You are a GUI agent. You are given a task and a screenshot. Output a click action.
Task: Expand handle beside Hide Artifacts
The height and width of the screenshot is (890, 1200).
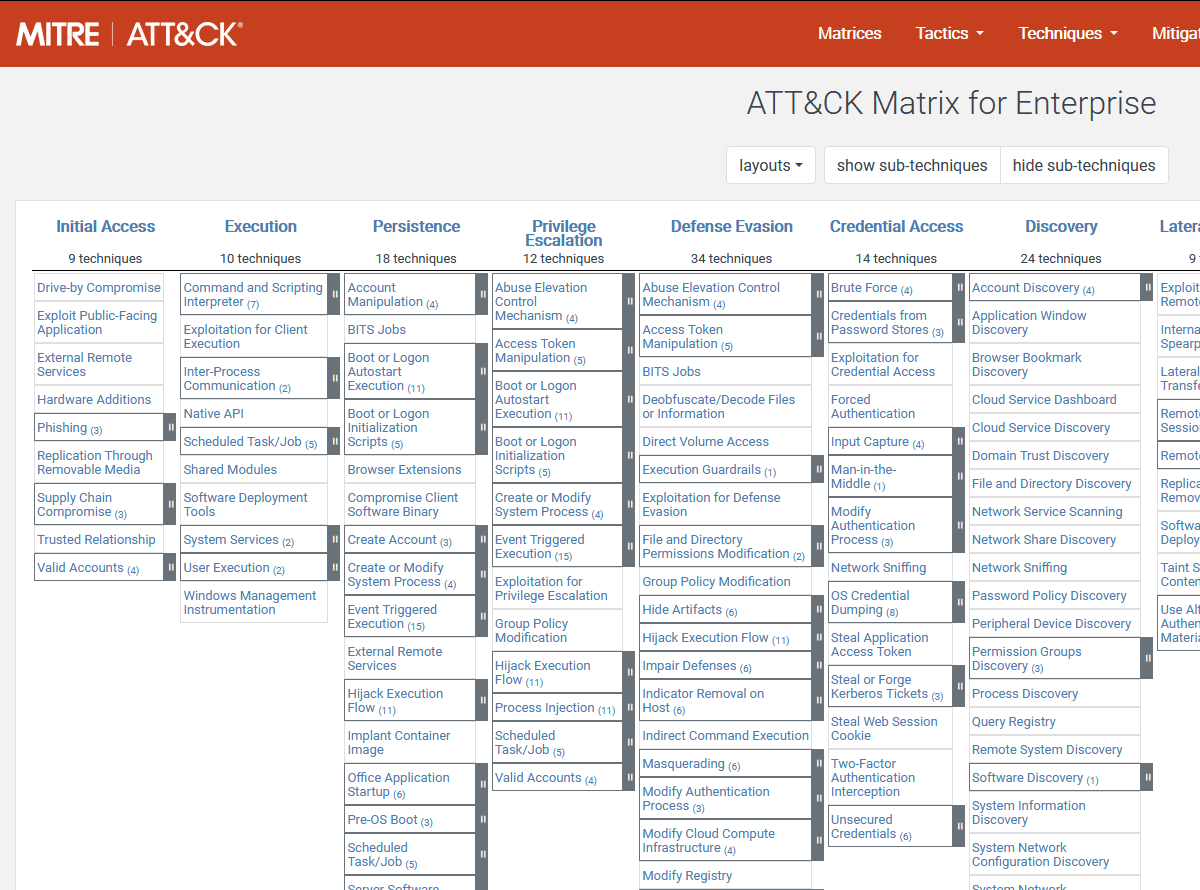pos(818,609)
